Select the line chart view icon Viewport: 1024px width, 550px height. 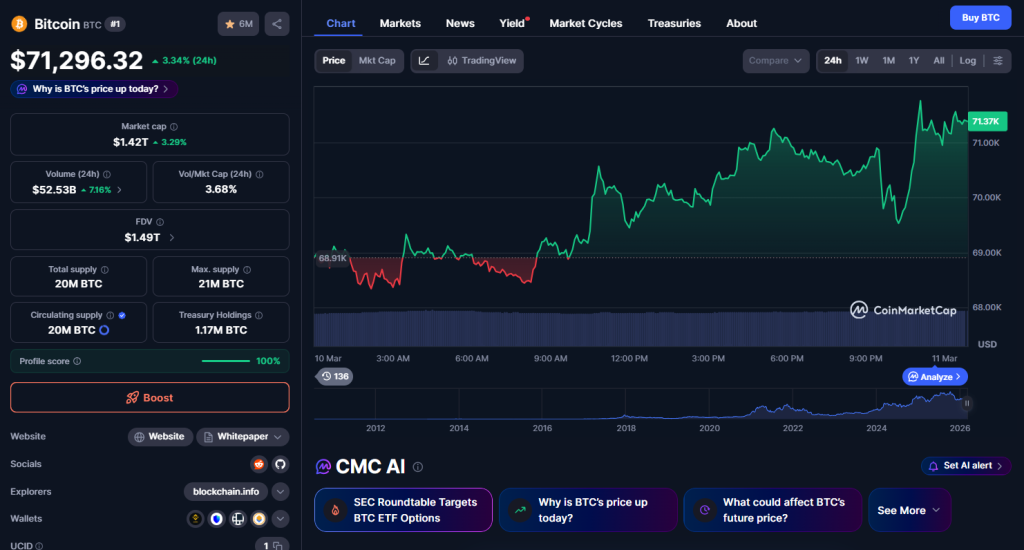(x=424, y=61)
